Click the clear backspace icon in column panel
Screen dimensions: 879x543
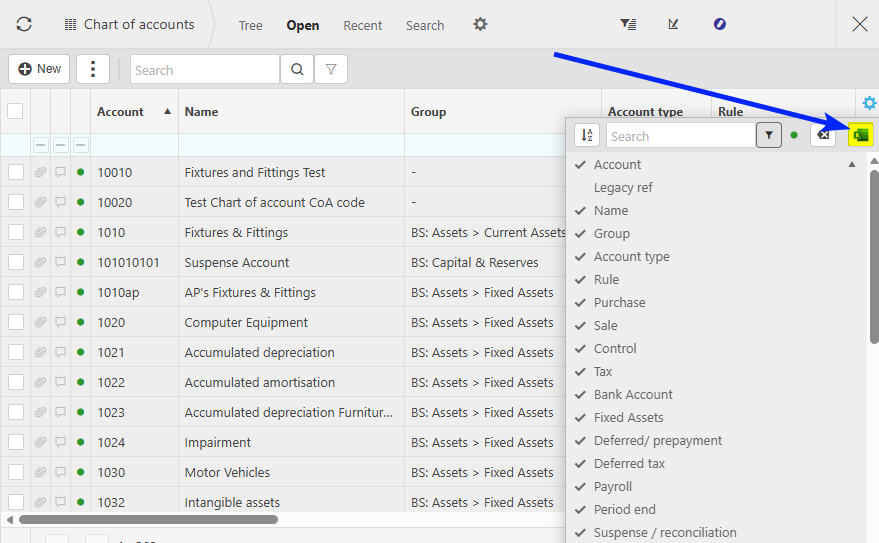coord(822,135)
